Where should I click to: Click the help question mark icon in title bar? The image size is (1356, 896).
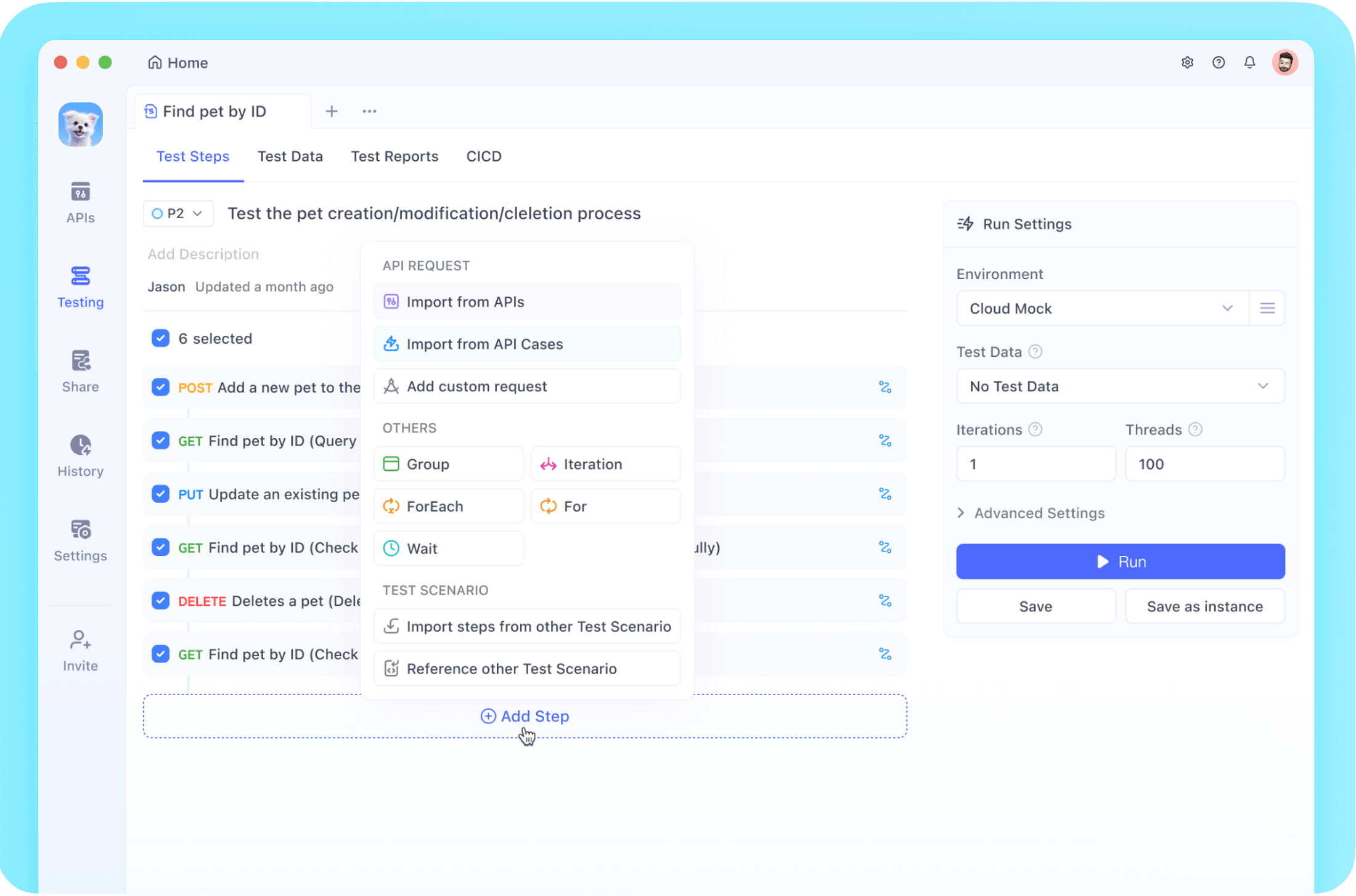(x=1218, y=62)
